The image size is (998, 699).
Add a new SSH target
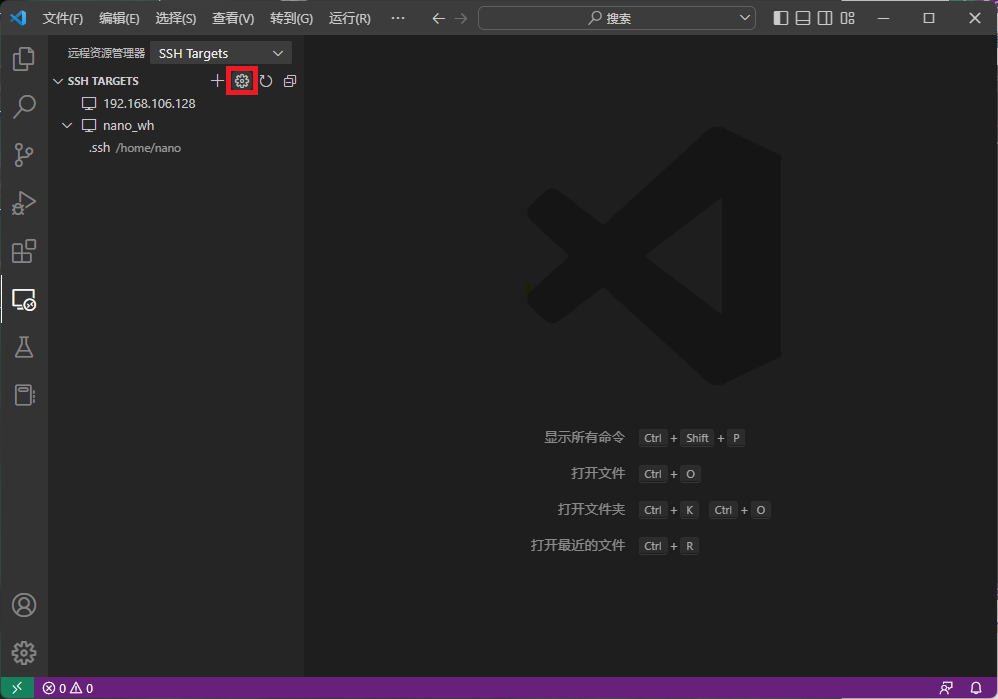point(217,81)
